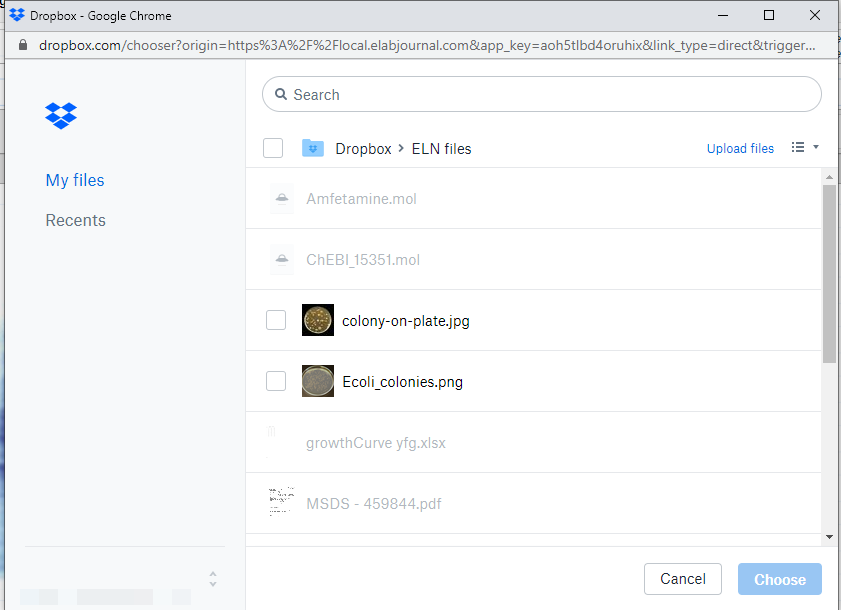Click the scrollbar down arrow

point(829,537)
